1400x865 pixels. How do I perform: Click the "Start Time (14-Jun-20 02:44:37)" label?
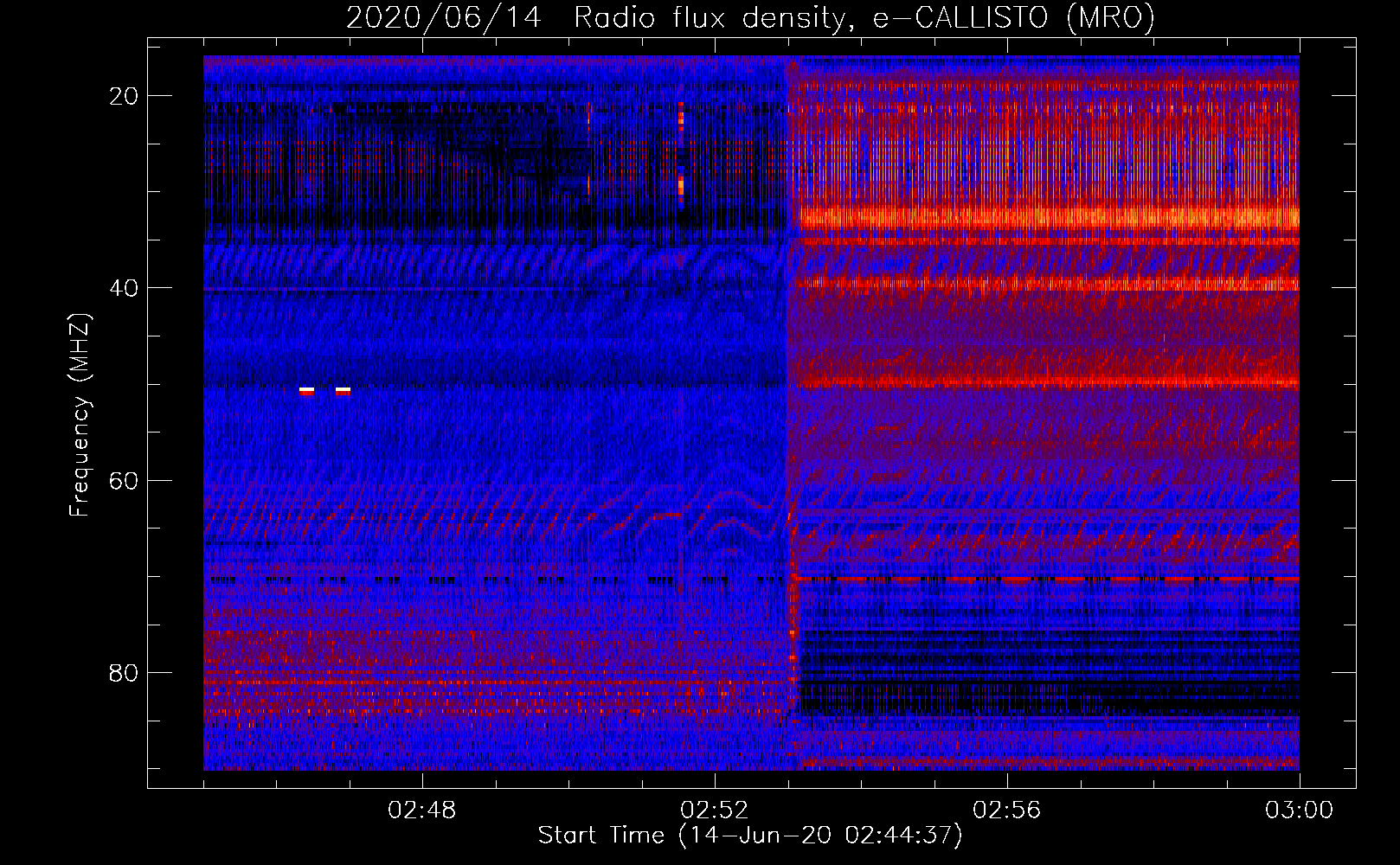point(750,836)
